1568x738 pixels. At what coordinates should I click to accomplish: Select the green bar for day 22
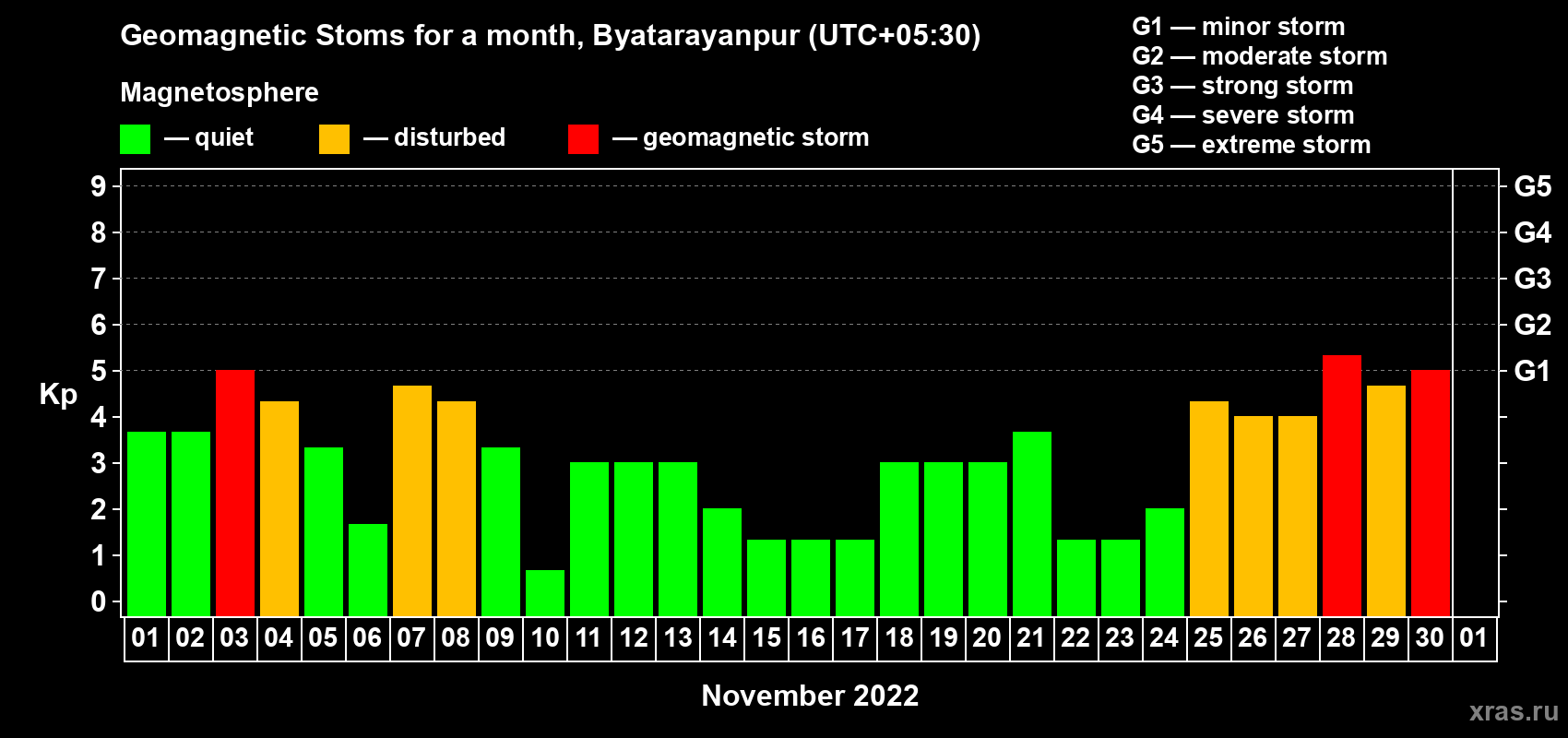(1076, 578)
